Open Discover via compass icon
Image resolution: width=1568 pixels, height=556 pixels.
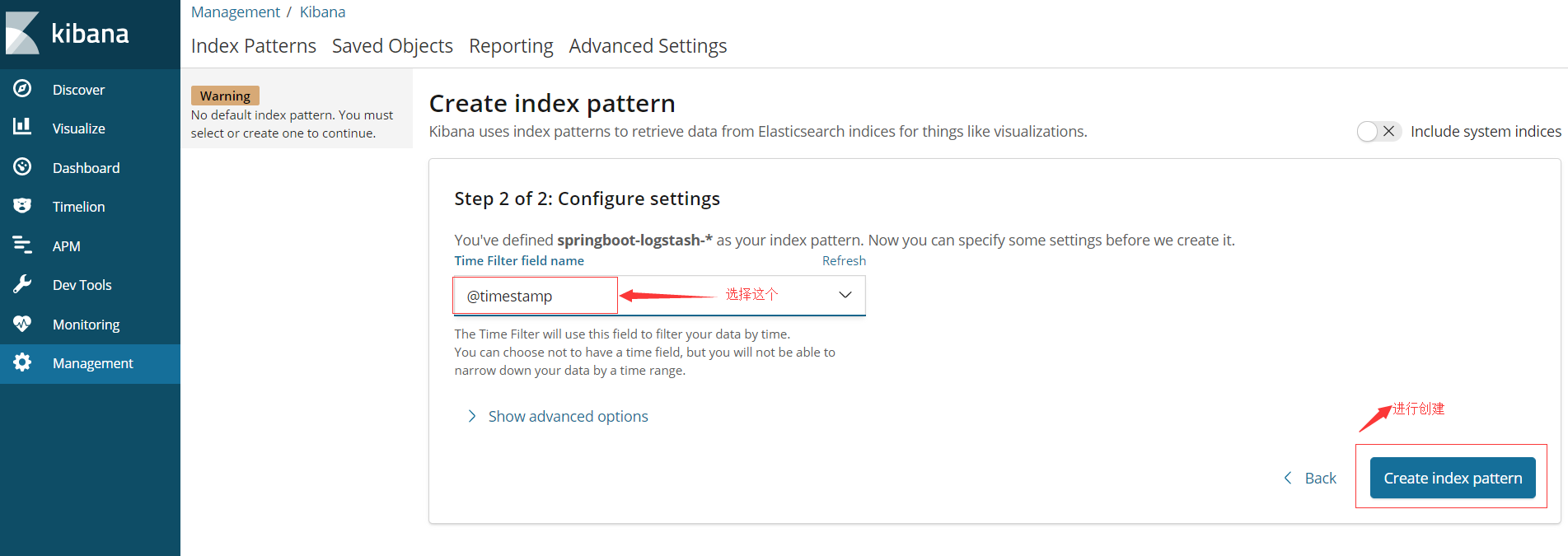click(x=22, y=89)
